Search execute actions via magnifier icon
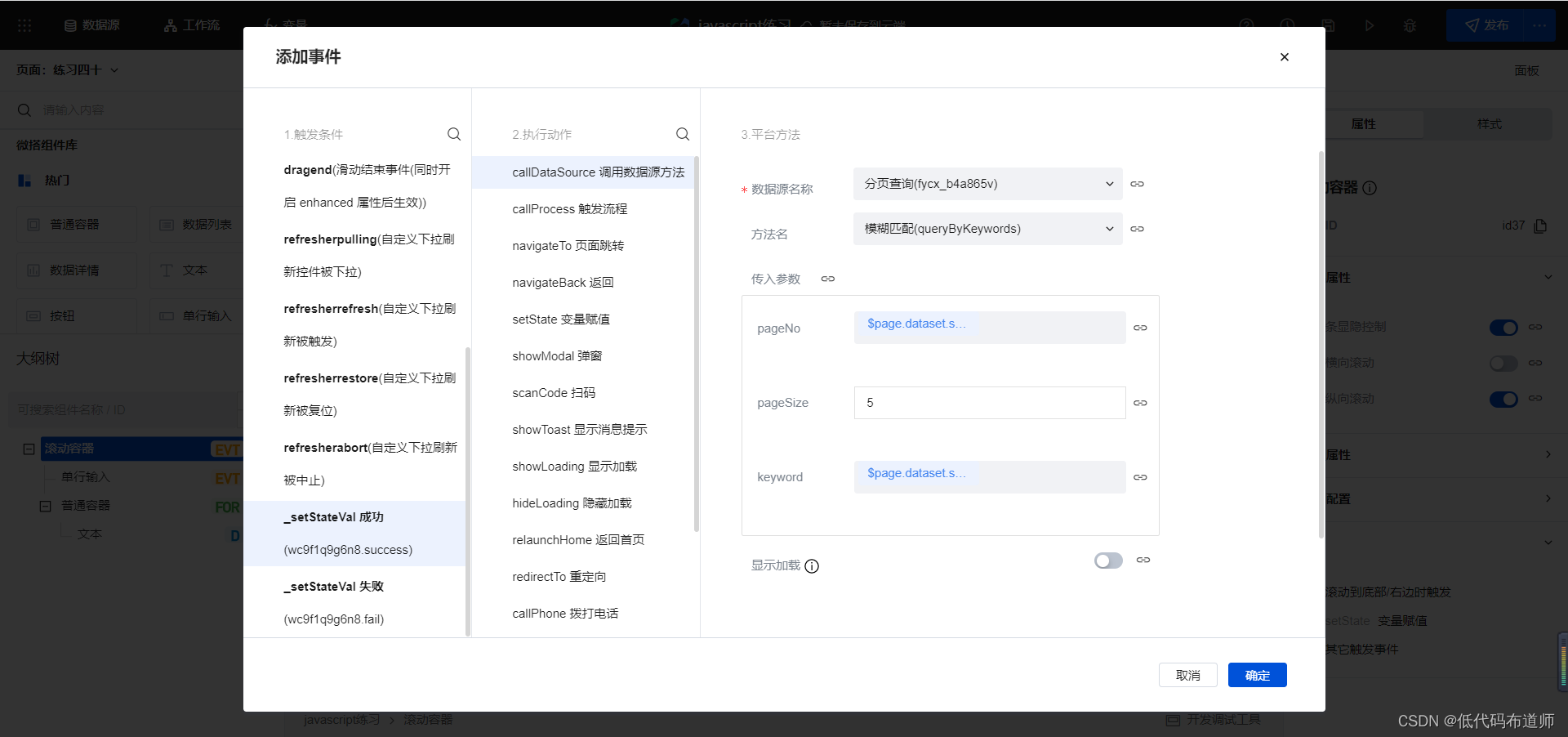Screen dimensions: 1568x737 click(683, 134)
